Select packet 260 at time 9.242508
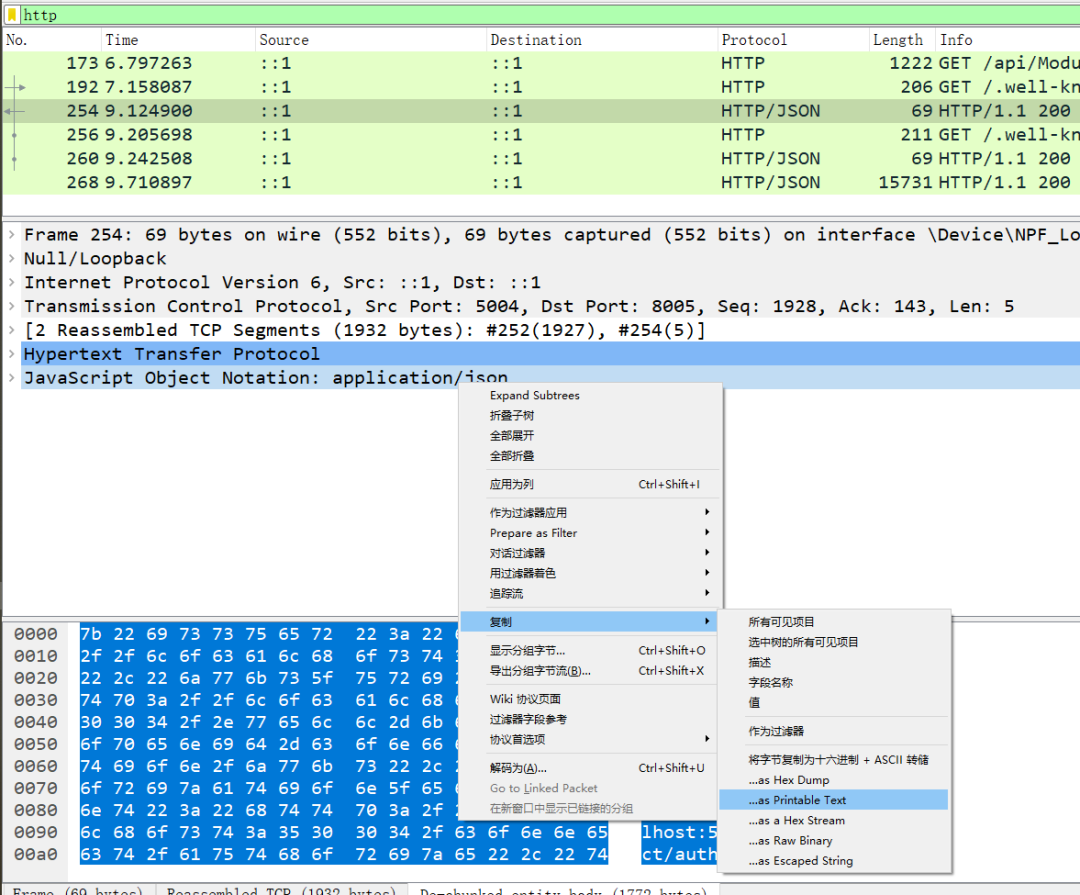 point(541,158)
